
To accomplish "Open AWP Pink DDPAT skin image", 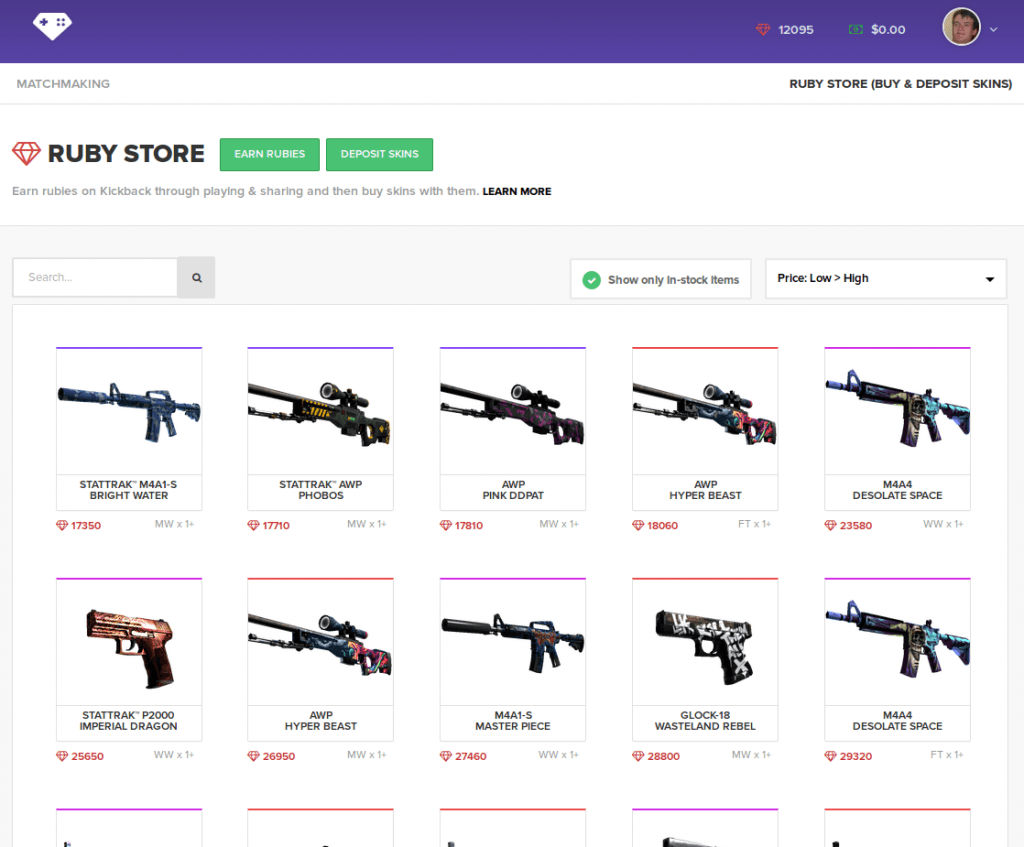I will coord(513,411).
